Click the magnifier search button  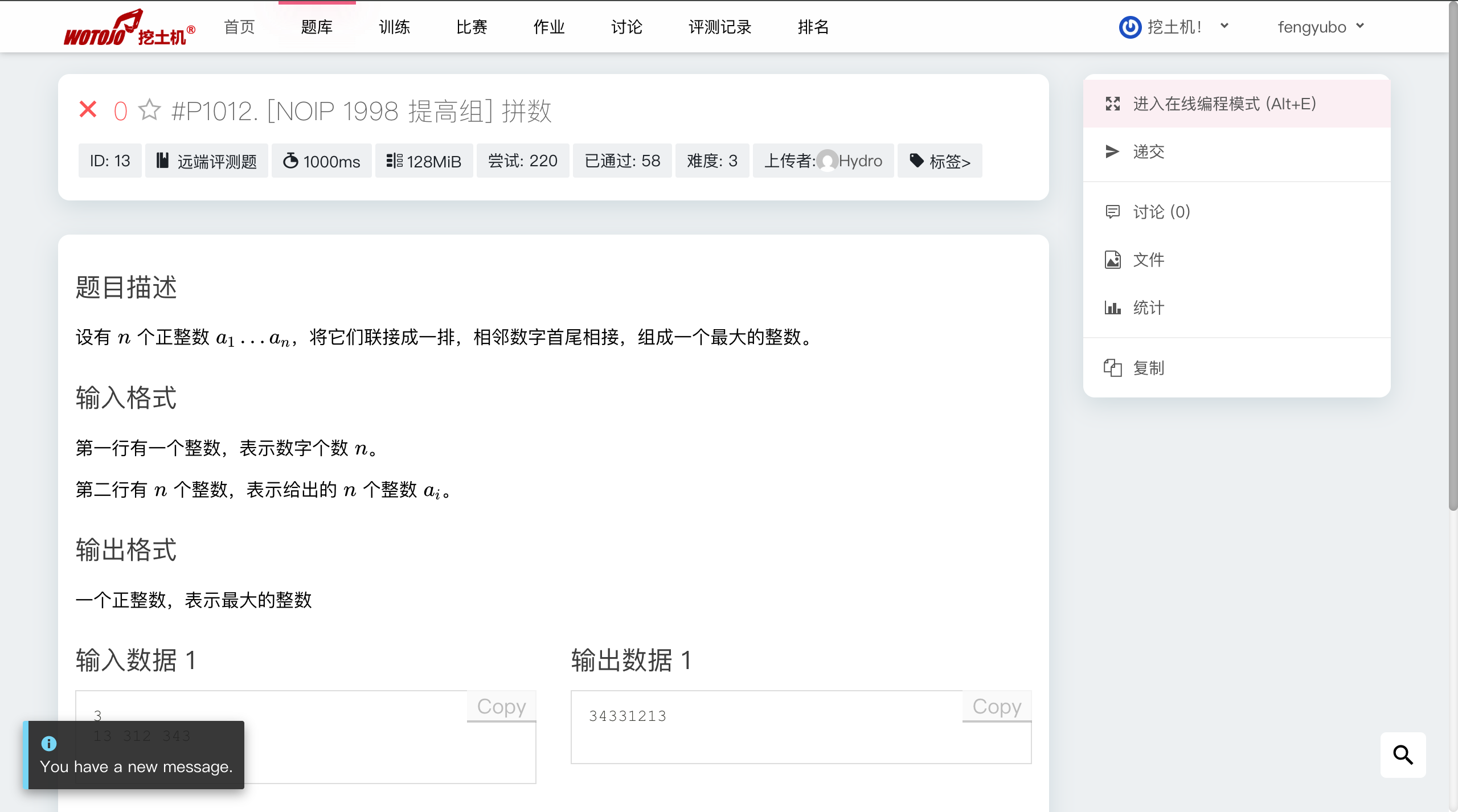point(1403,755)
